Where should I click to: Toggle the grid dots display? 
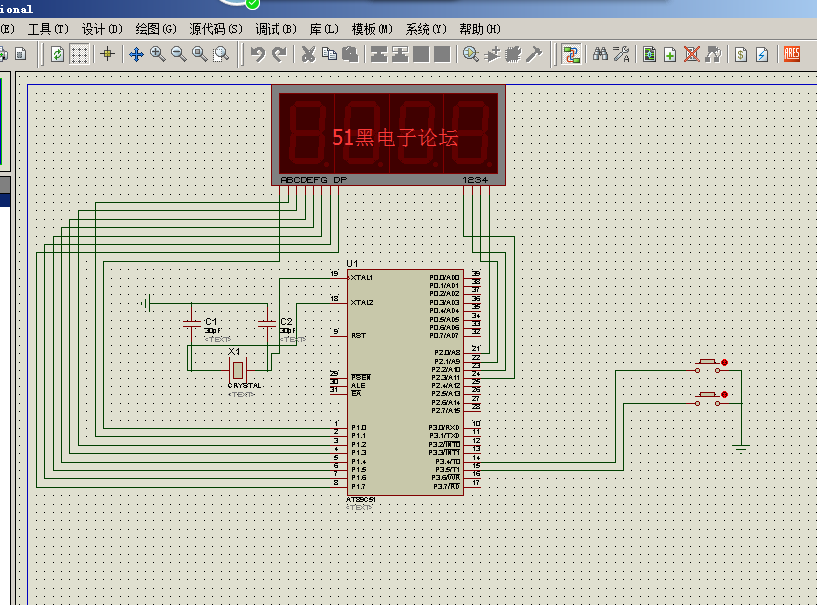point(79,54)
